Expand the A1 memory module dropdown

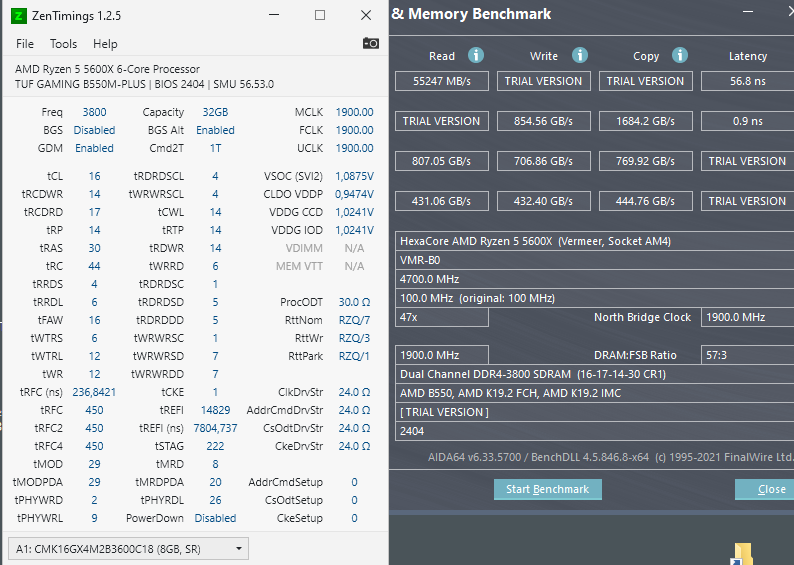pyautogui.click(x=129, y=549)
